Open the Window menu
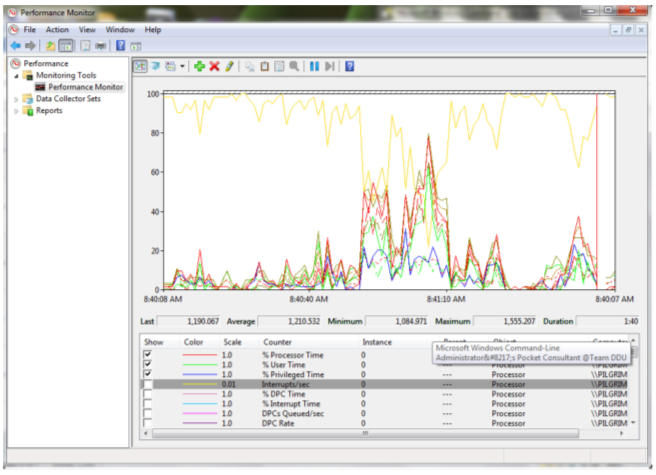This screenshot has width=656, height=475. (120, 30)
